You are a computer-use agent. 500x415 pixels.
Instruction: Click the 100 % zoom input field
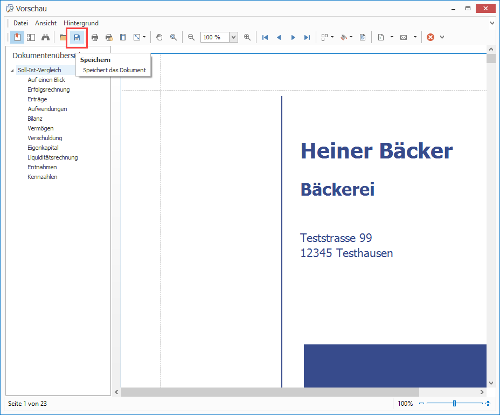[x=215, y=37]
